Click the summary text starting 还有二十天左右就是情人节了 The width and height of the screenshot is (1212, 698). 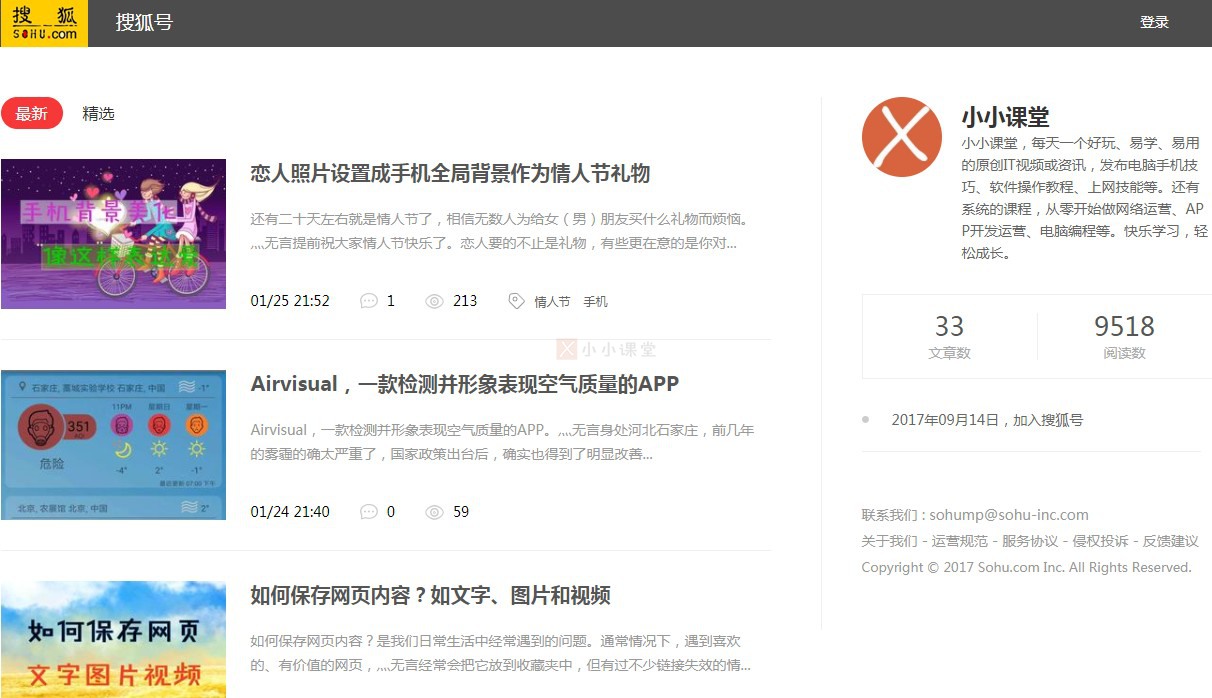click(x=500, y=231)
